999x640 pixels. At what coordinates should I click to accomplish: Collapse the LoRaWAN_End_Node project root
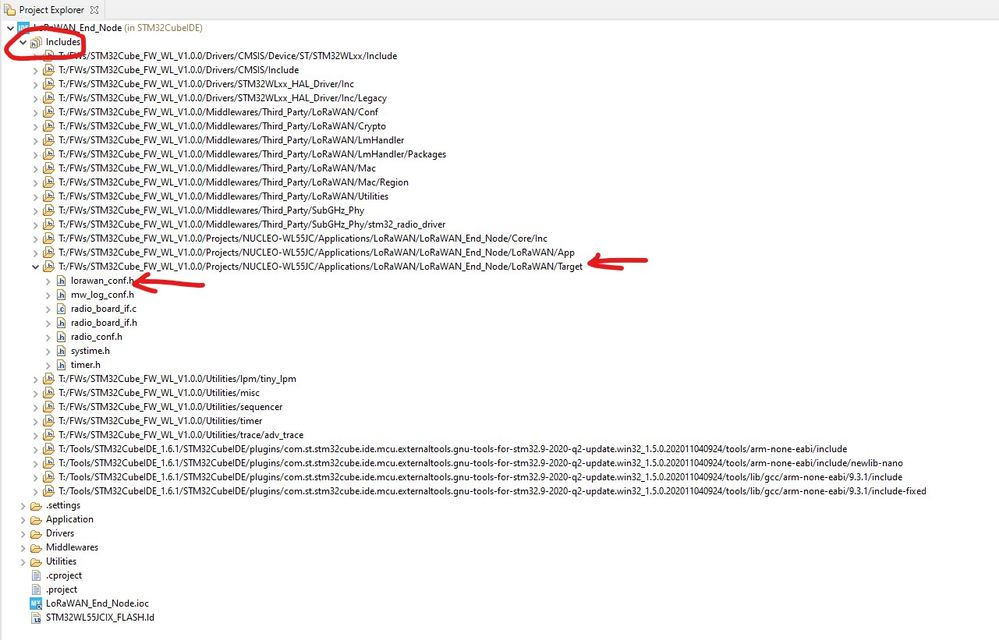(x=10, y=28)
